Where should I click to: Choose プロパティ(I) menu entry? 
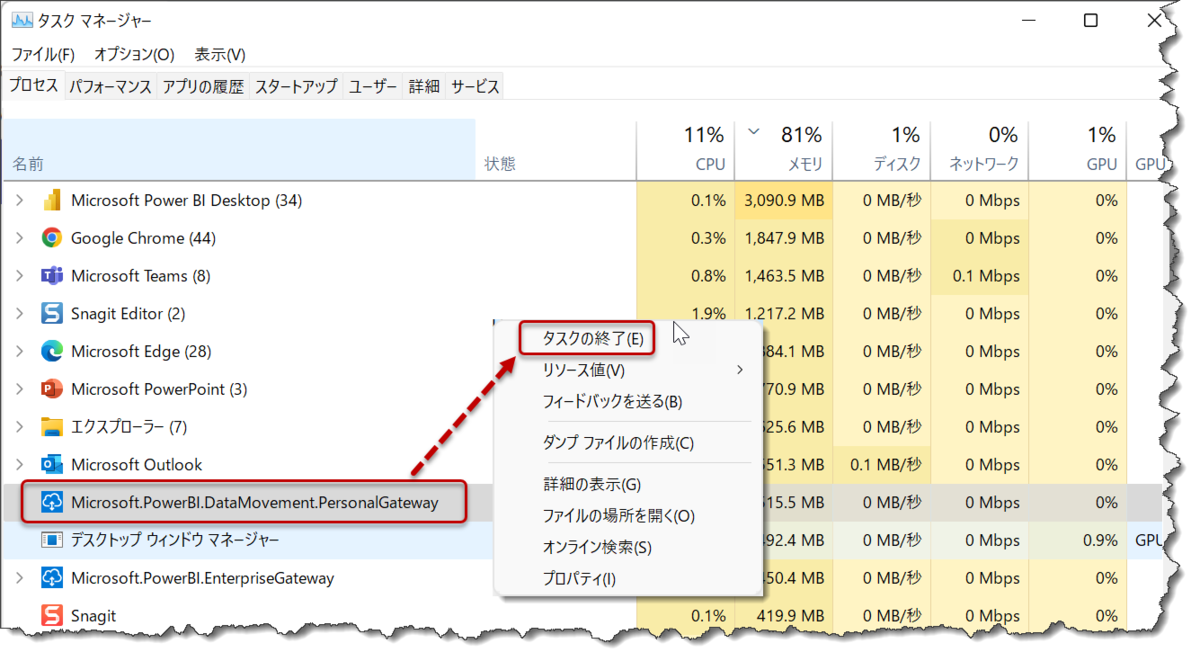(579, 579)
